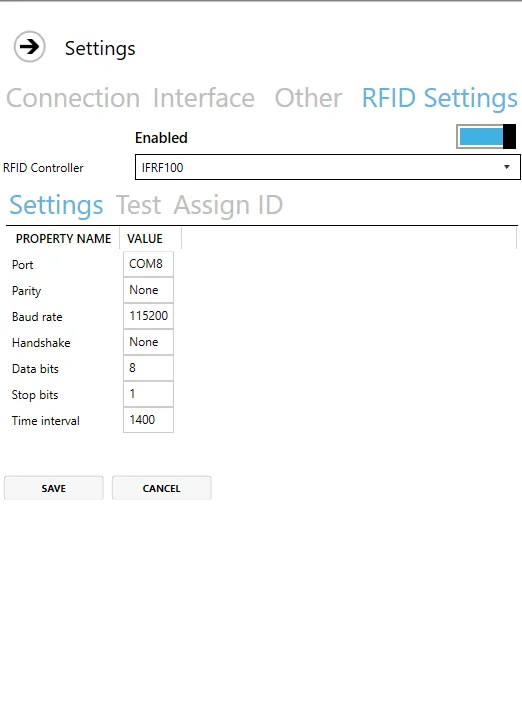This screenshot has width=522, height=701.
Task: Click the RFID Controller label
Action: (43, 168)
